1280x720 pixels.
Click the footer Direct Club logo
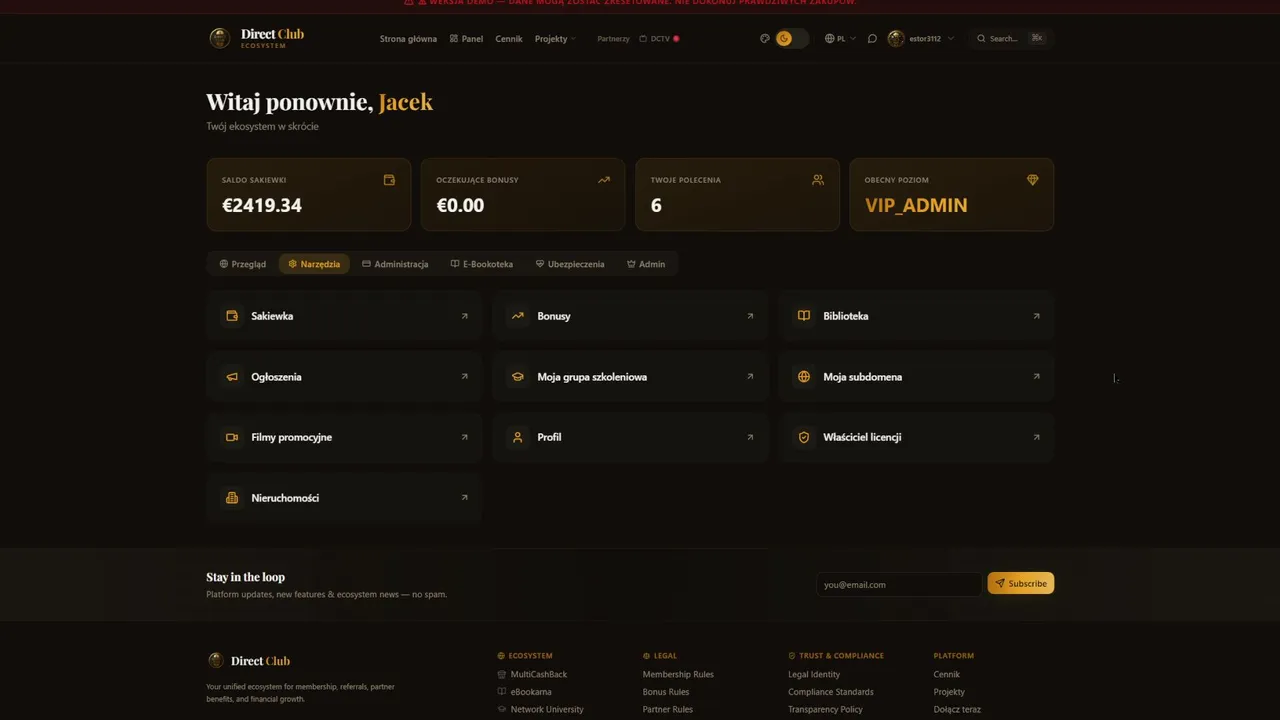[249, 661]
